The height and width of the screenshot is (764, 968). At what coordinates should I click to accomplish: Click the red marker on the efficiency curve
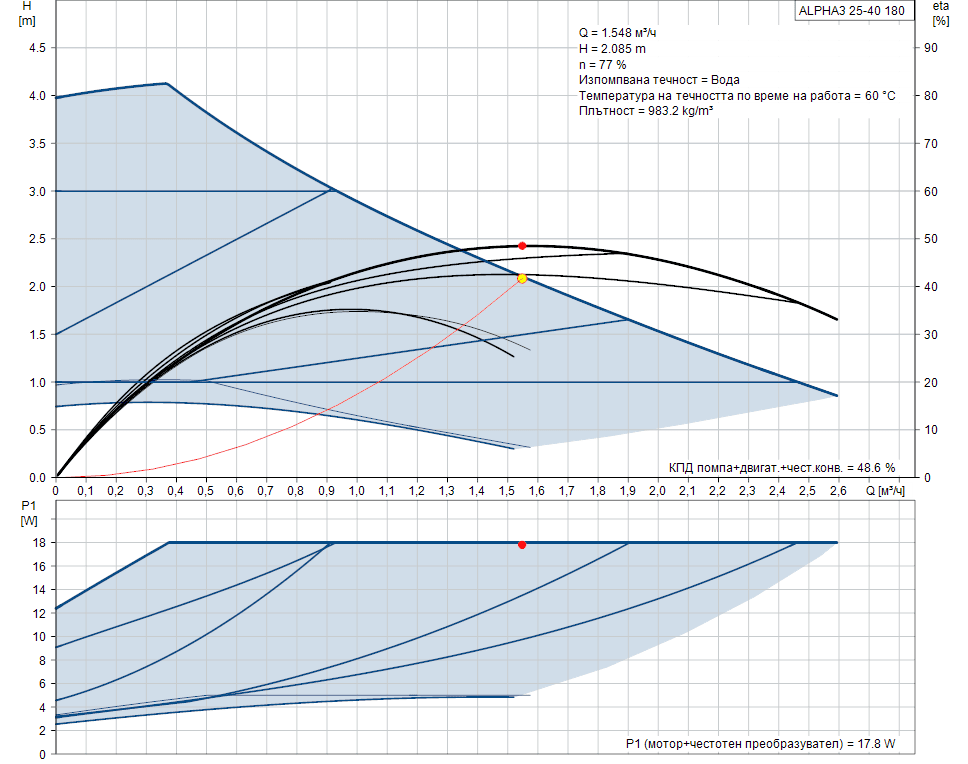click(x=522, y=246)
